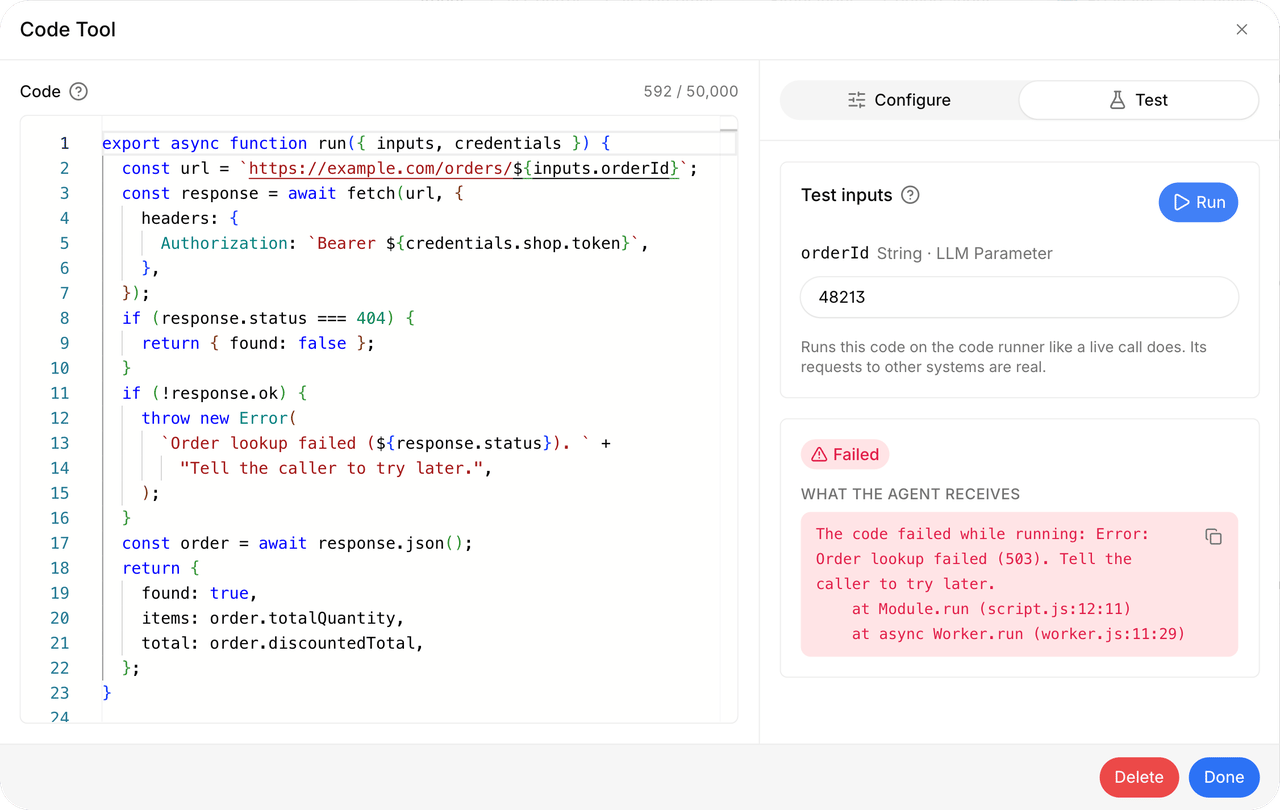Viewport: 1280px width, 810px height.
Task: Click line number 1 in the gutter
Action: 64,143
